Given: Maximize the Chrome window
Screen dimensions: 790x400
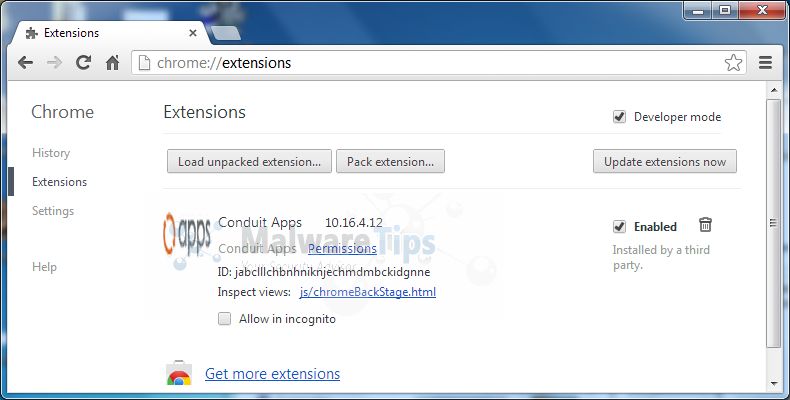Looking at the screenshot, I should pos(724,10).
